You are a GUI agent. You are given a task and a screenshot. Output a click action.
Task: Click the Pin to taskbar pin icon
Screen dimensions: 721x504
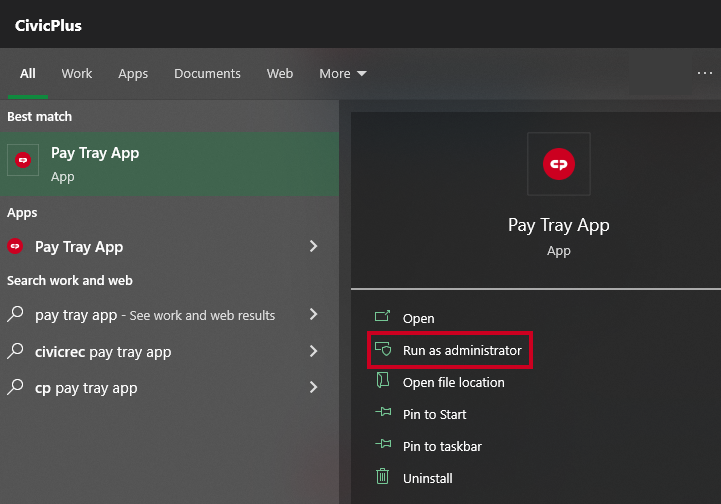tap(383, 444)
